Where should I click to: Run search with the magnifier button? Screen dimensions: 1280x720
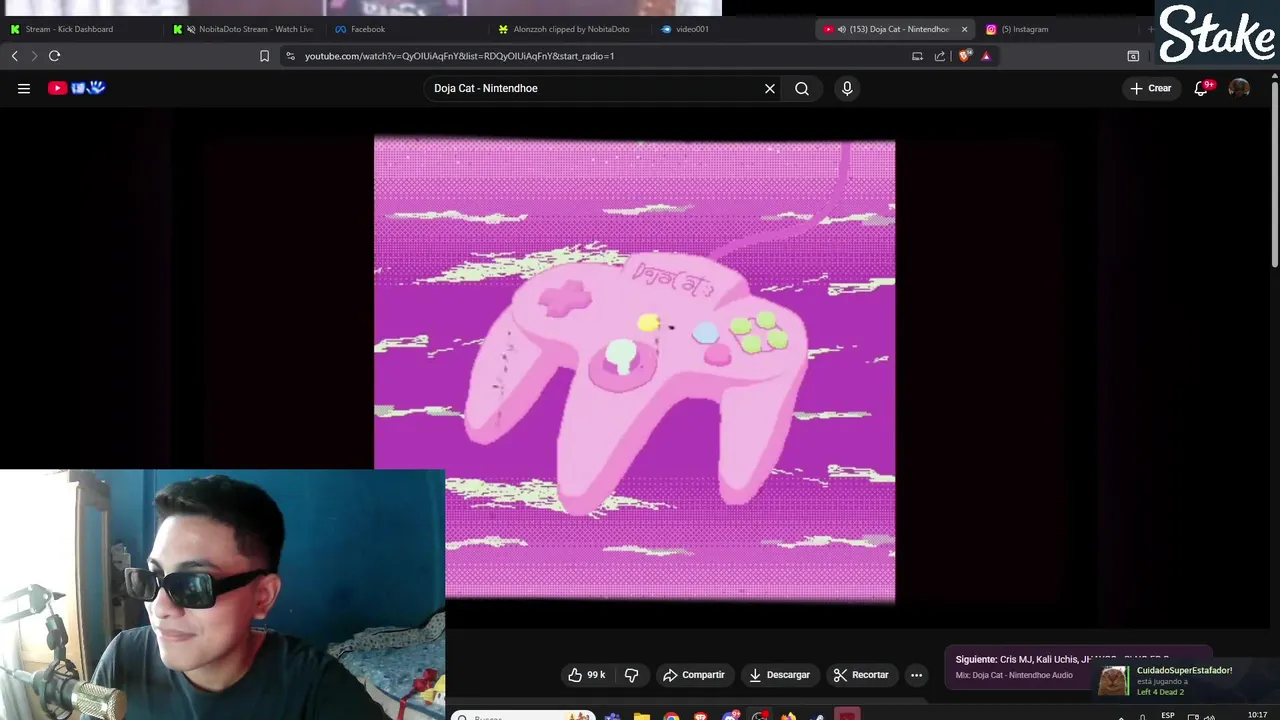click(802, 88)
